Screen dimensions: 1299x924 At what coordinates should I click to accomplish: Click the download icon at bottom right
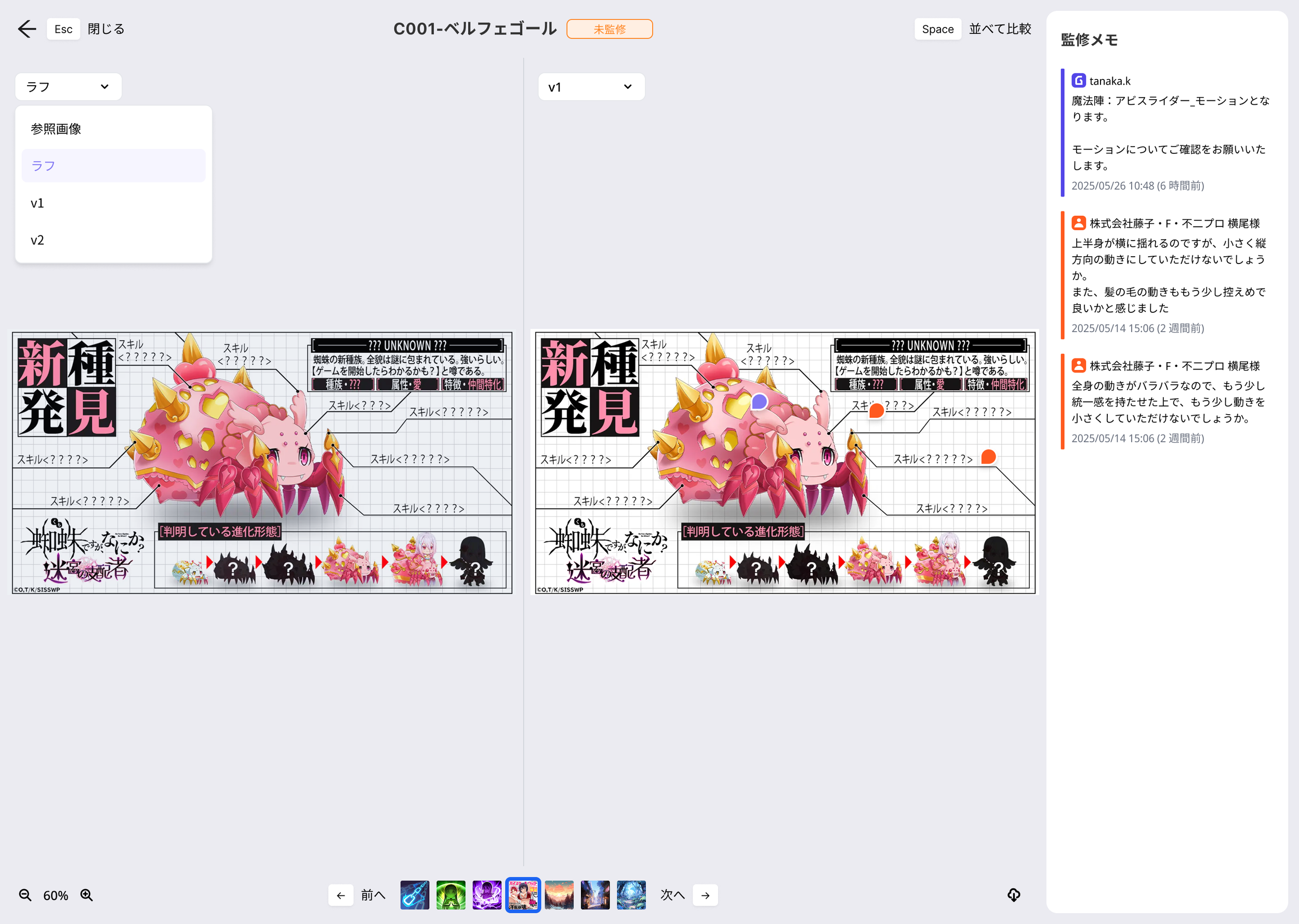(1014, 895)
